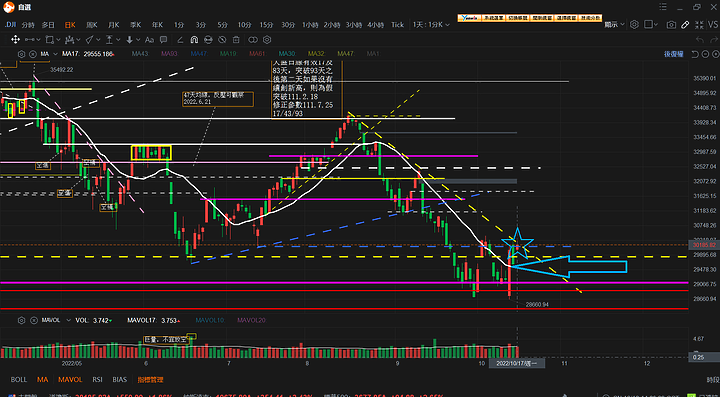The width and height of the screenshot is (720, 397).
Task: Open drawing toolbar hexagon settings icon
Action: tap(267, 39)
